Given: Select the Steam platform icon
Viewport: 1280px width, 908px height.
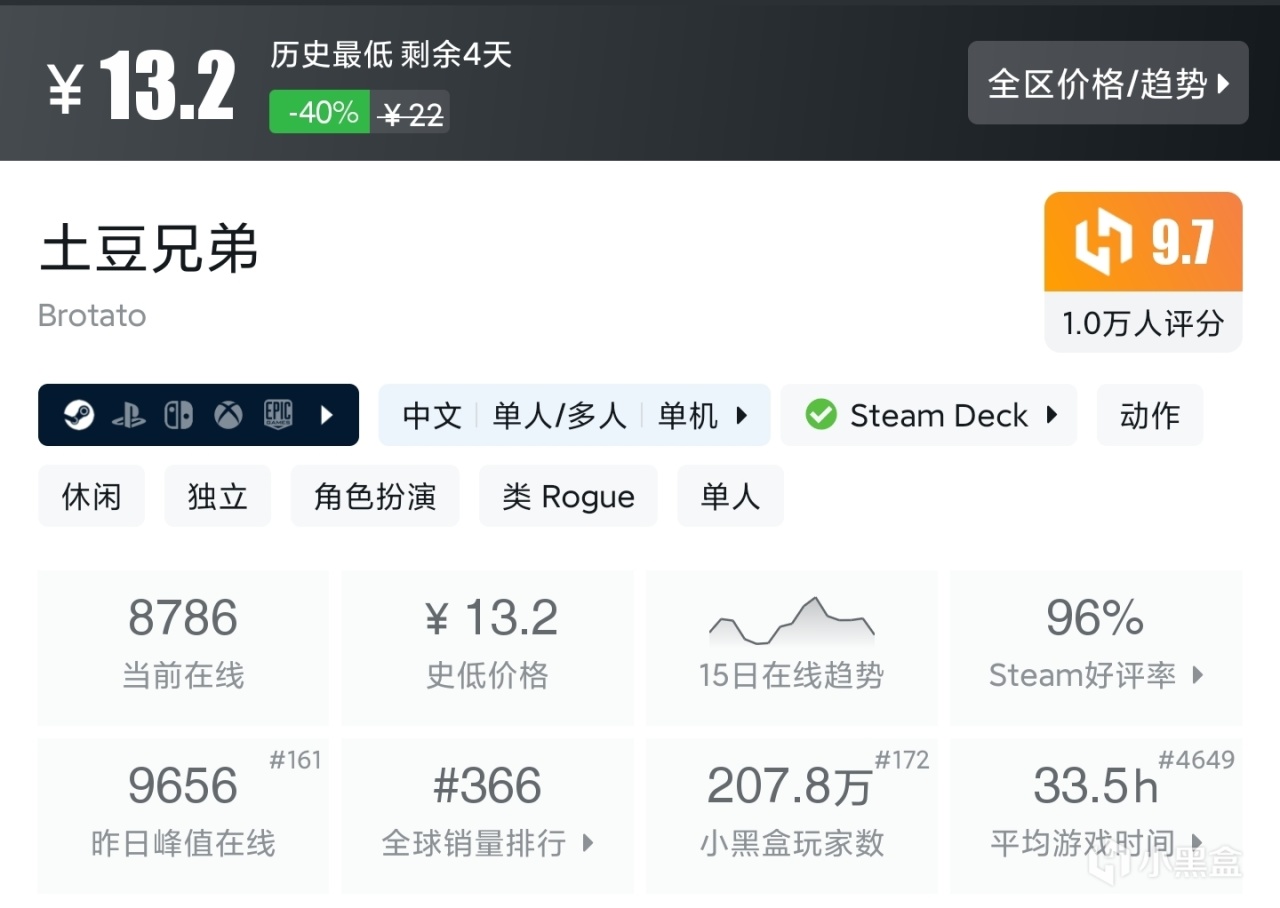Looking at the screenshot, I should pyautogui.click(x=80, y=415).
